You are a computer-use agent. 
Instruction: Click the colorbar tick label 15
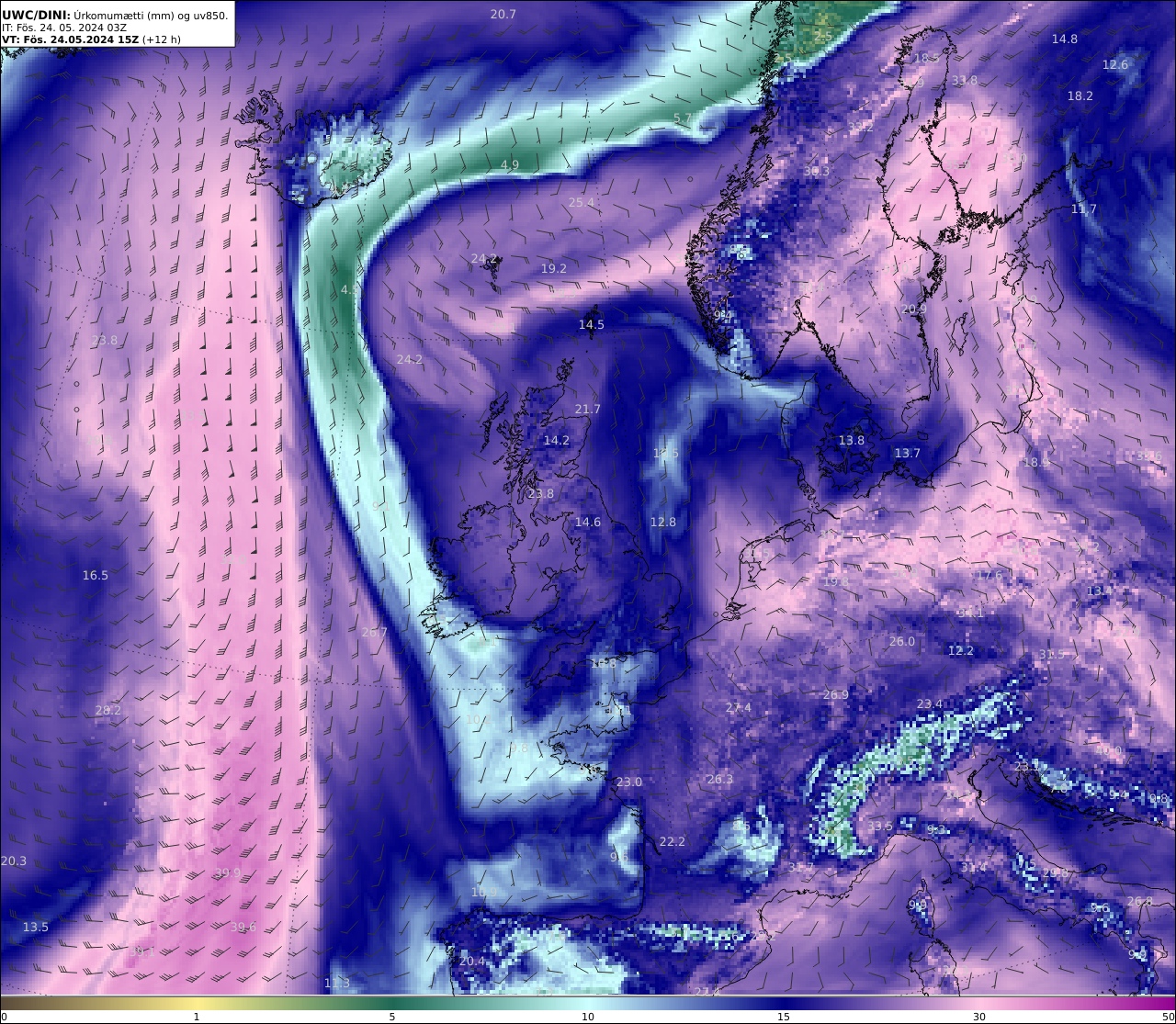(784, 1017)
